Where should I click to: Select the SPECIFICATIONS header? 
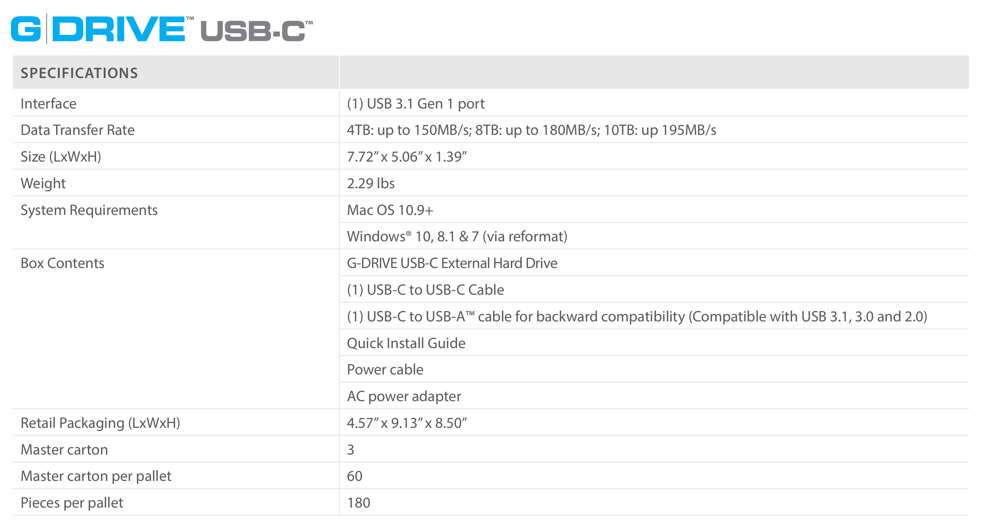click(79, 73)
